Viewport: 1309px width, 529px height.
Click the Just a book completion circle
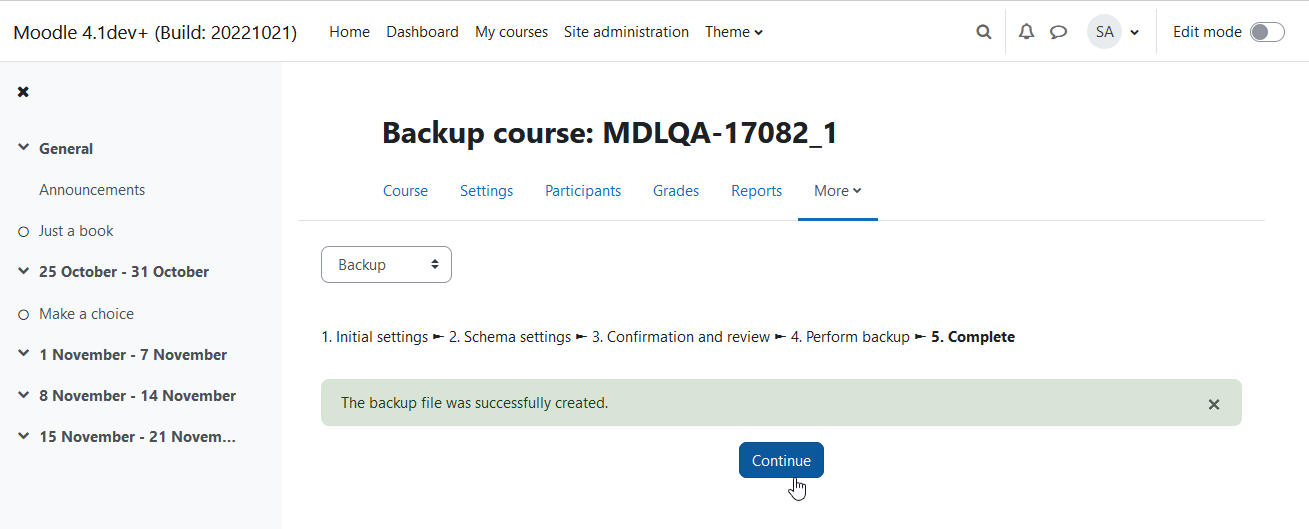click(x=24, y=232)
